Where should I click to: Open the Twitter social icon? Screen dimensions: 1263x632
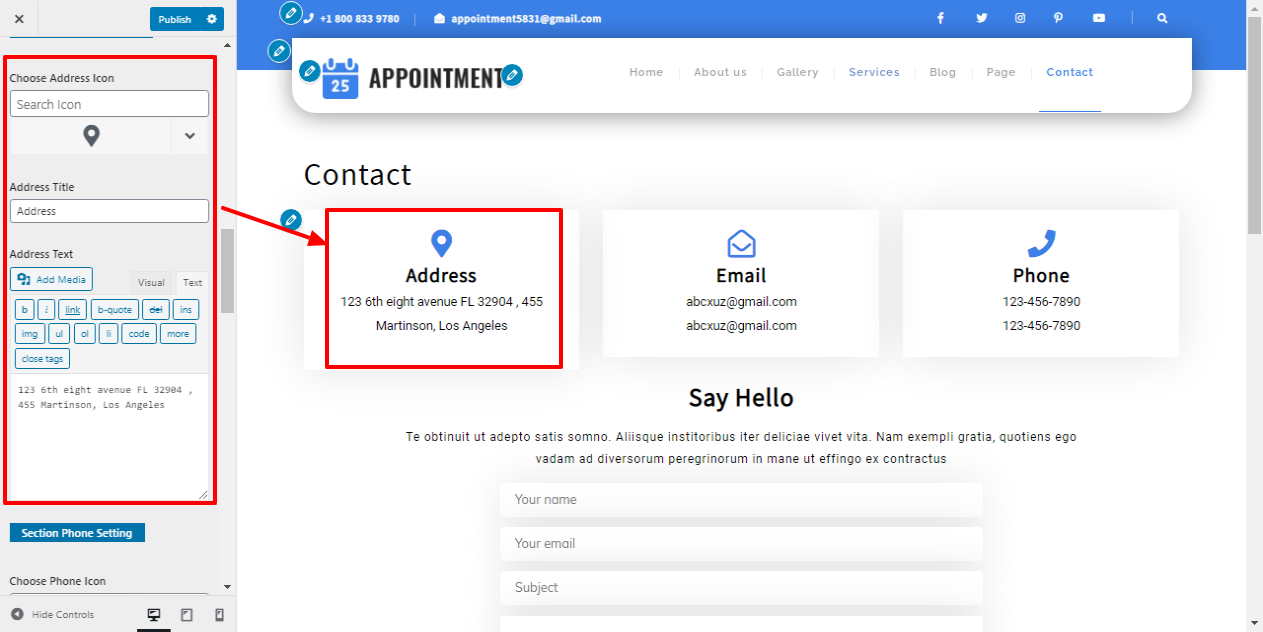tap(981, 18)
